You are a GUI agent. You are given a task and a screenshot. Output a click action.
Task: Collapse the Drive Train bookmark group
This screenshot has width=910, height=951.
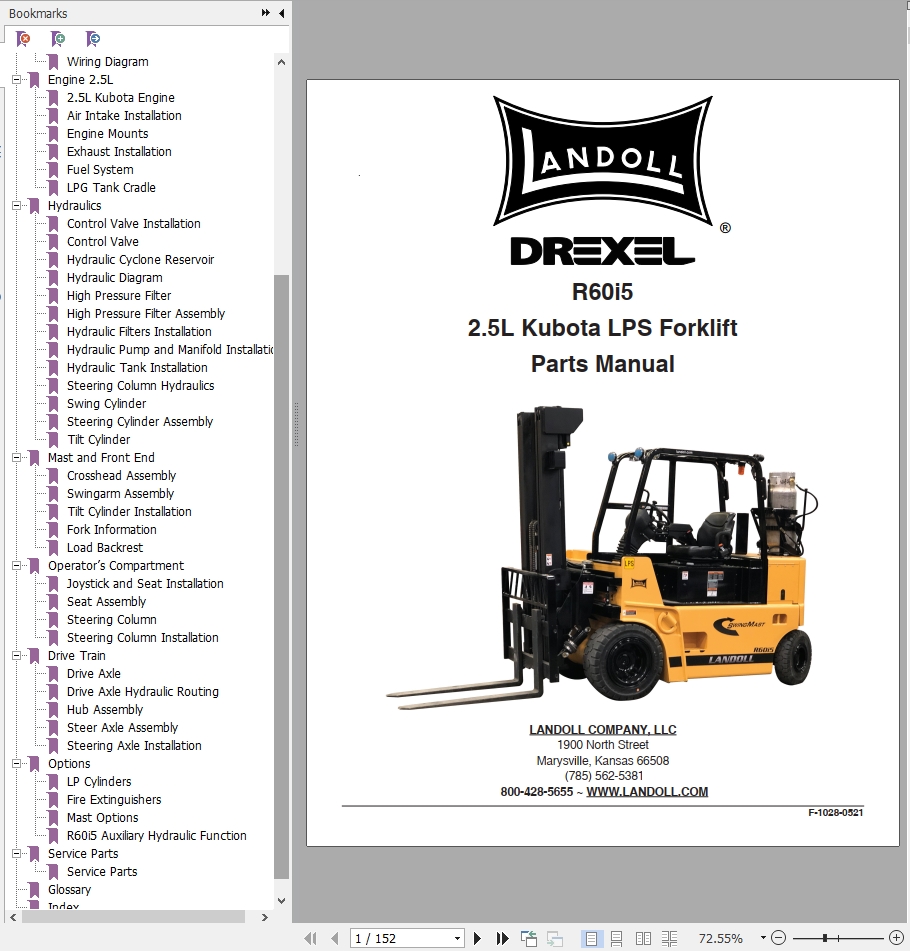16,656
